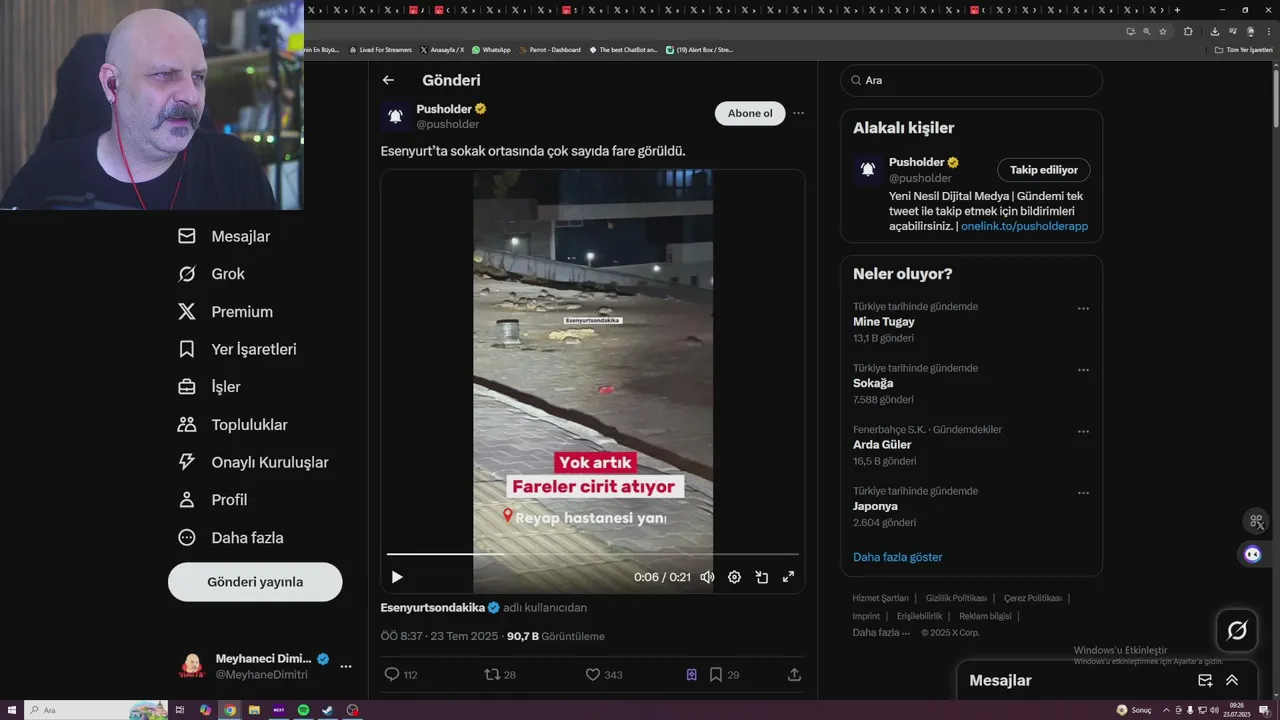Viewport: 1280px width, 720px height.
Task: Switch the video to fullscreen
Action: point(788,577)
